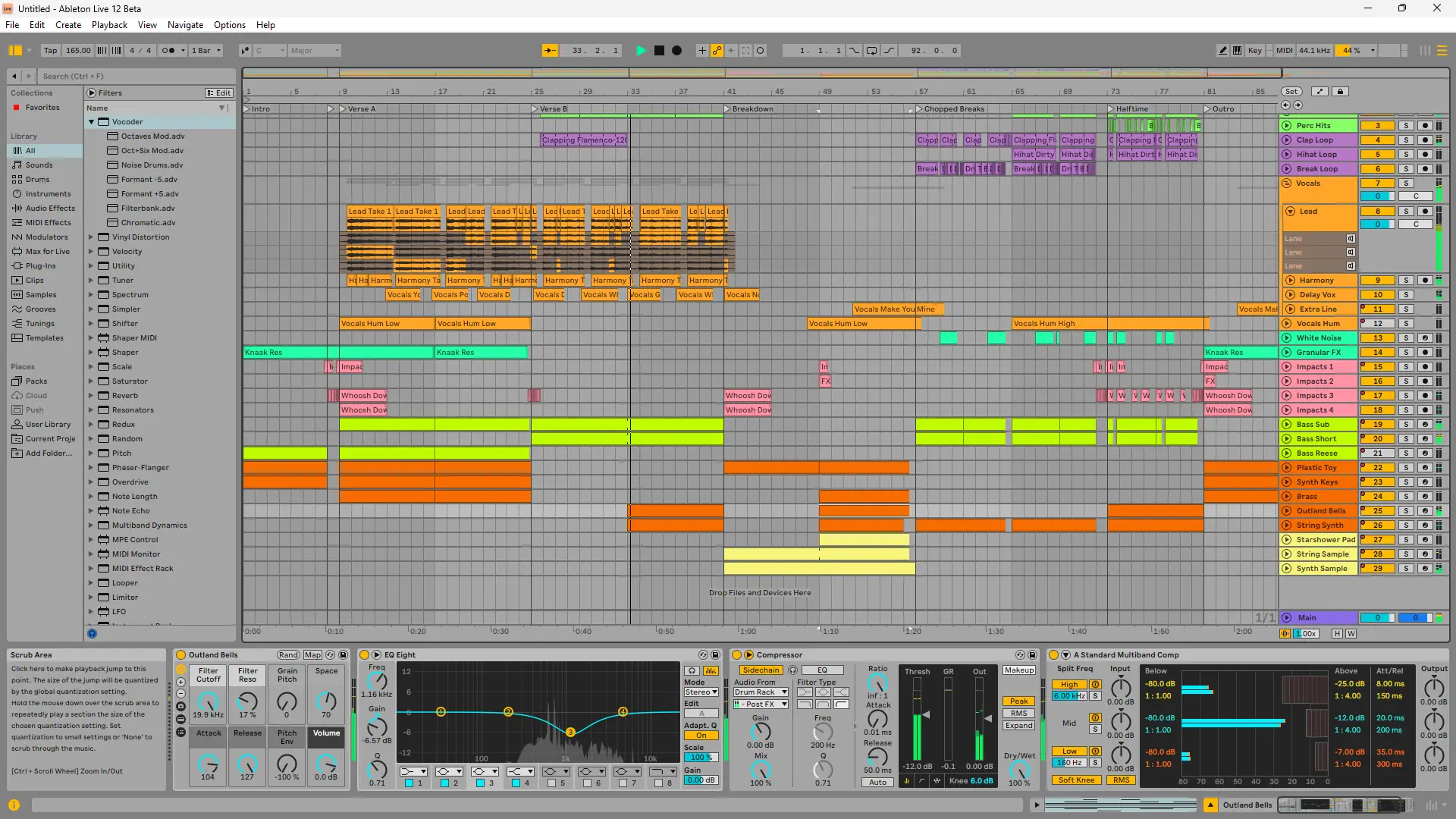Click the Key mapping button
1456x819 pixels.
coord(1255,51)
